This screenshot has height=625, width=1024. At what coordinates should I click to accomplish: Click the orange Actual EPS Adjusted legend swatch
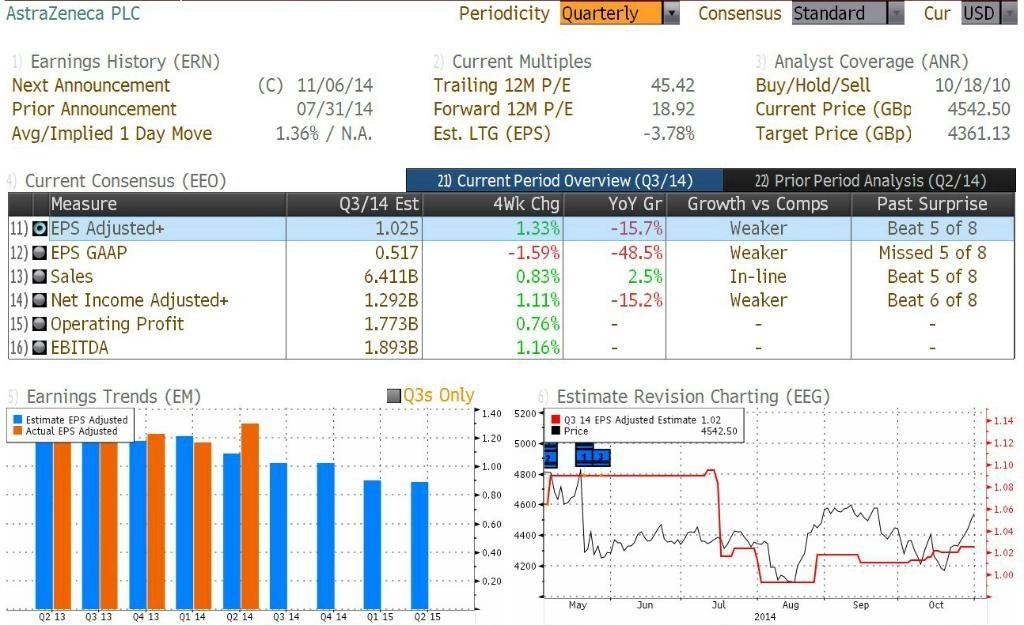[x=18, y=431]
